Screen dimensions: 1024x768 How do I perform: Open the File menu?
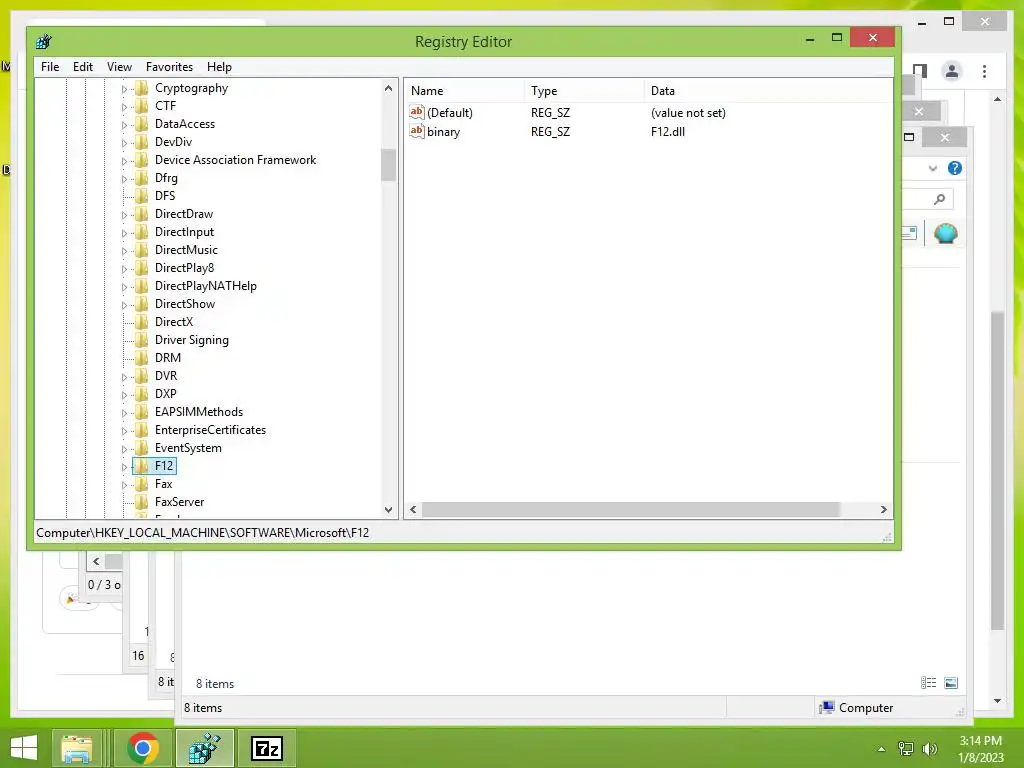tap(50, 67)
